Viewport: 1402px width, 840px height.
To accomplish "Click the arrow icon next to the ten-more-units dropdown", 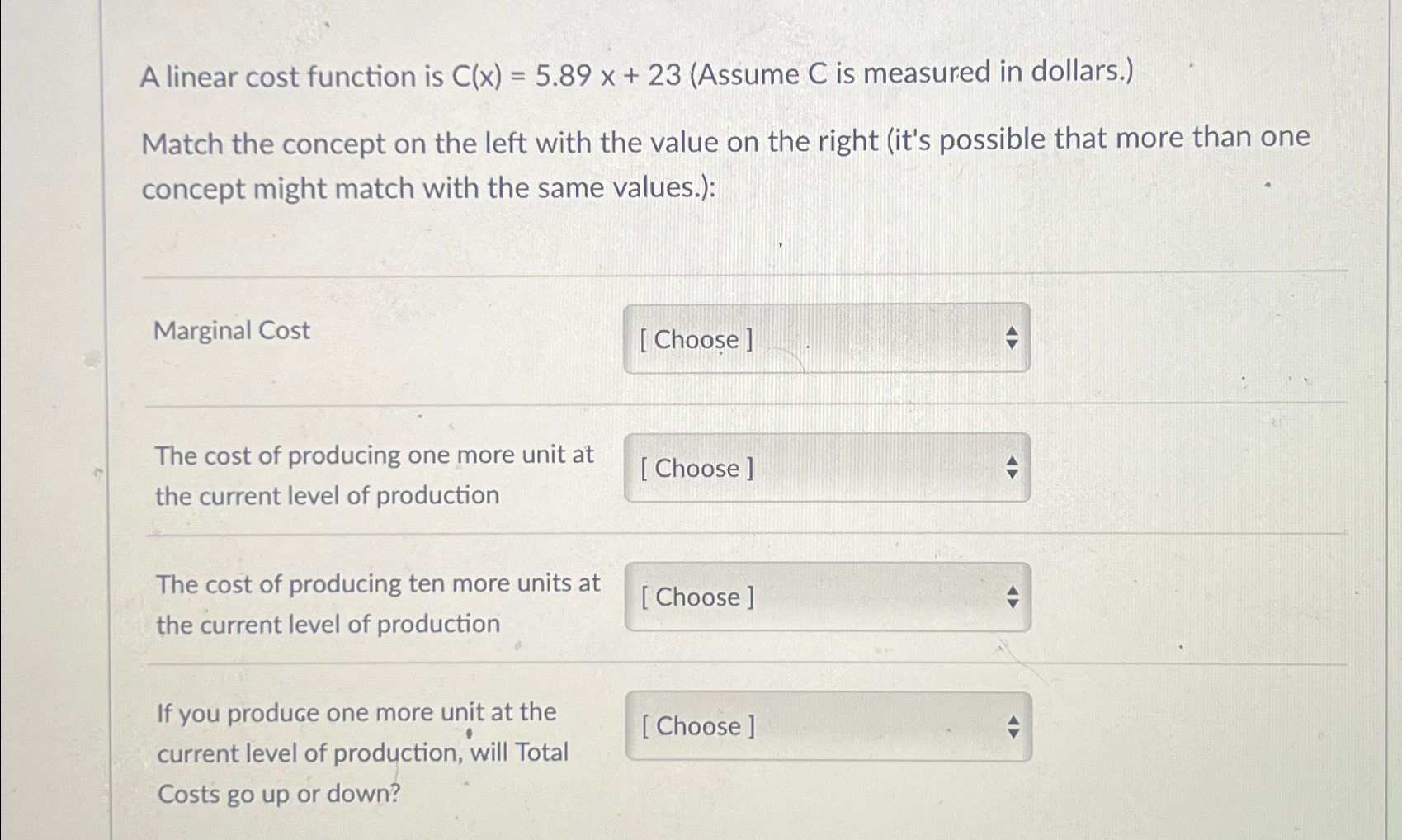I will click(1014, 597).
